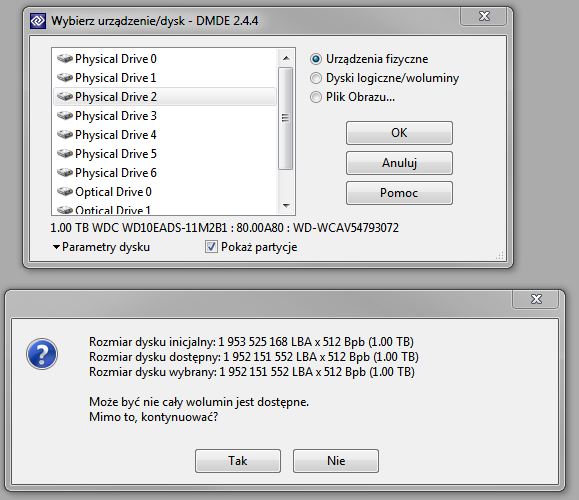This screenshot has height=500, width=579.
Task: Expand the Parametry dysku section
Action: tap(101, 247)
